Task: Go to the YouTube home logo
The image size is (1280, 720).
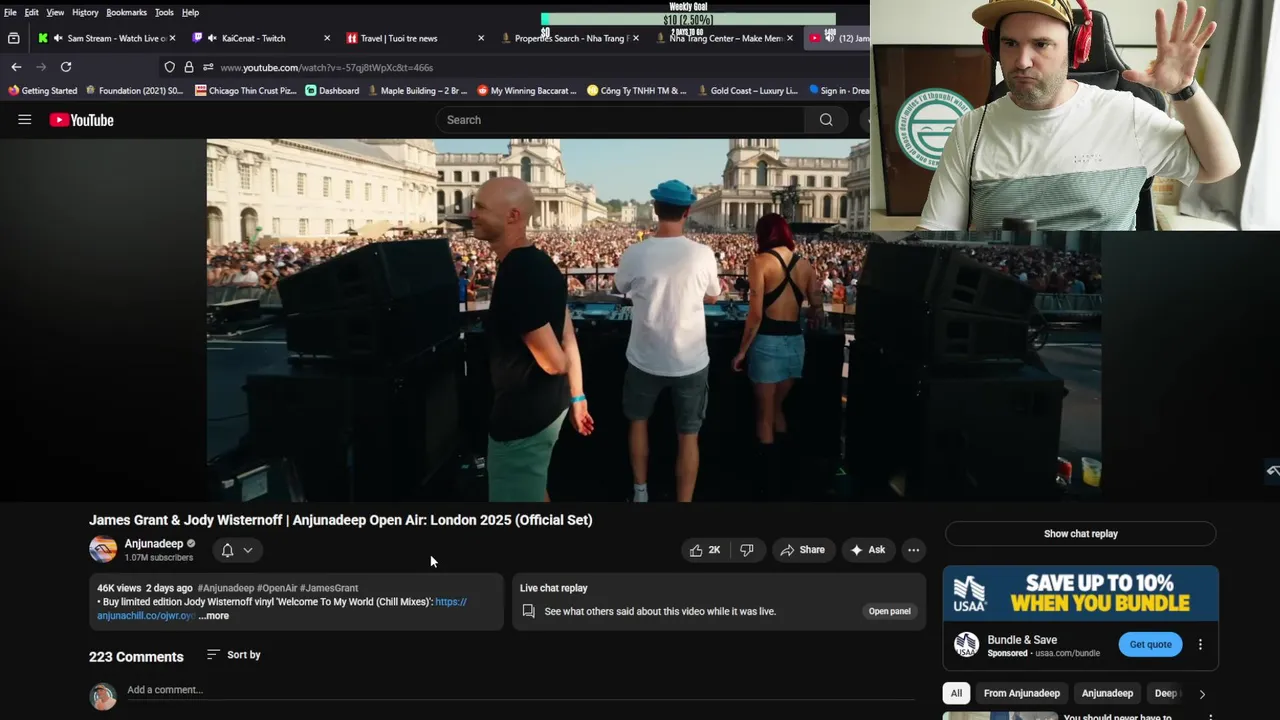Action: (x=81, y=120)
